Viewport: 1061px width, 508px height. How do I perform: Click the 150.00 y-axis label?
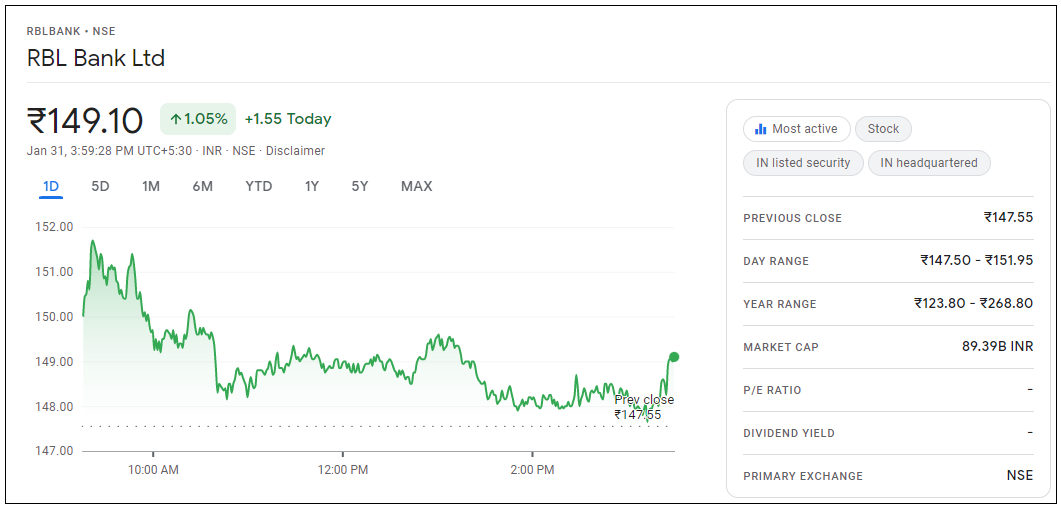pyautogui.click(x=53, y=317)
